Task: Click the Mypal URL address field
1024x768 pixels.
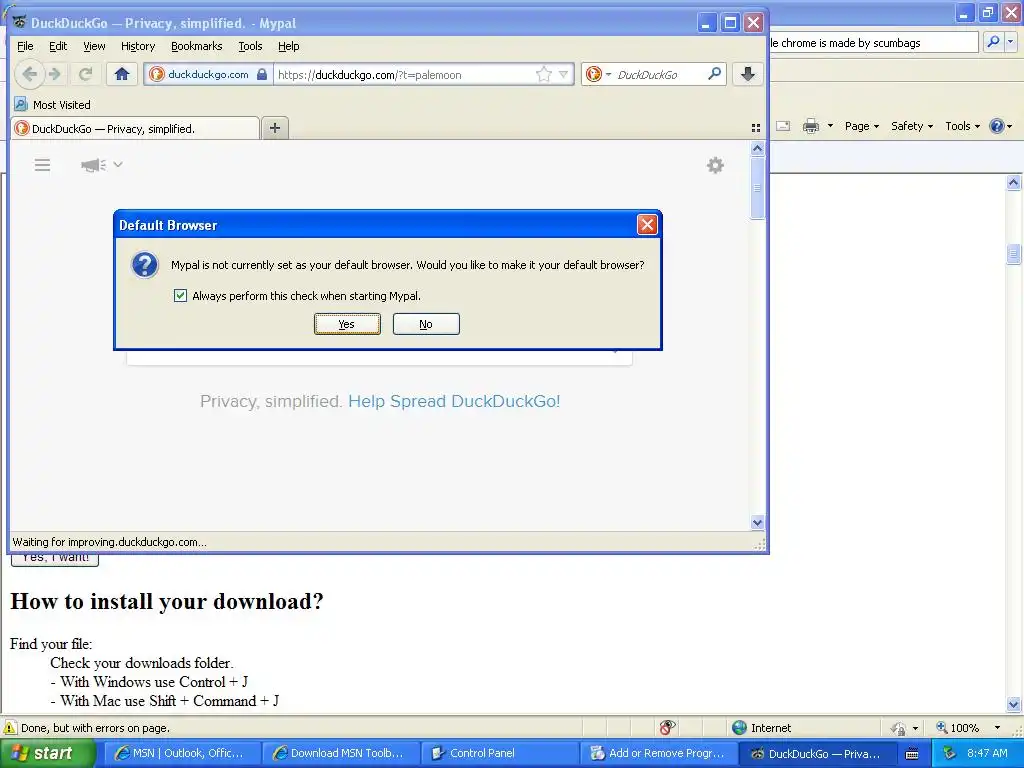Action: click(x=404, y=74)
